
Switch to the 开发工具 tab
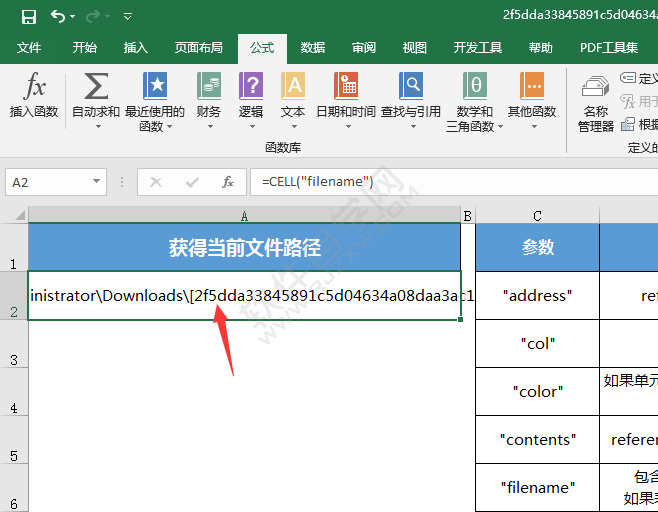478,48
